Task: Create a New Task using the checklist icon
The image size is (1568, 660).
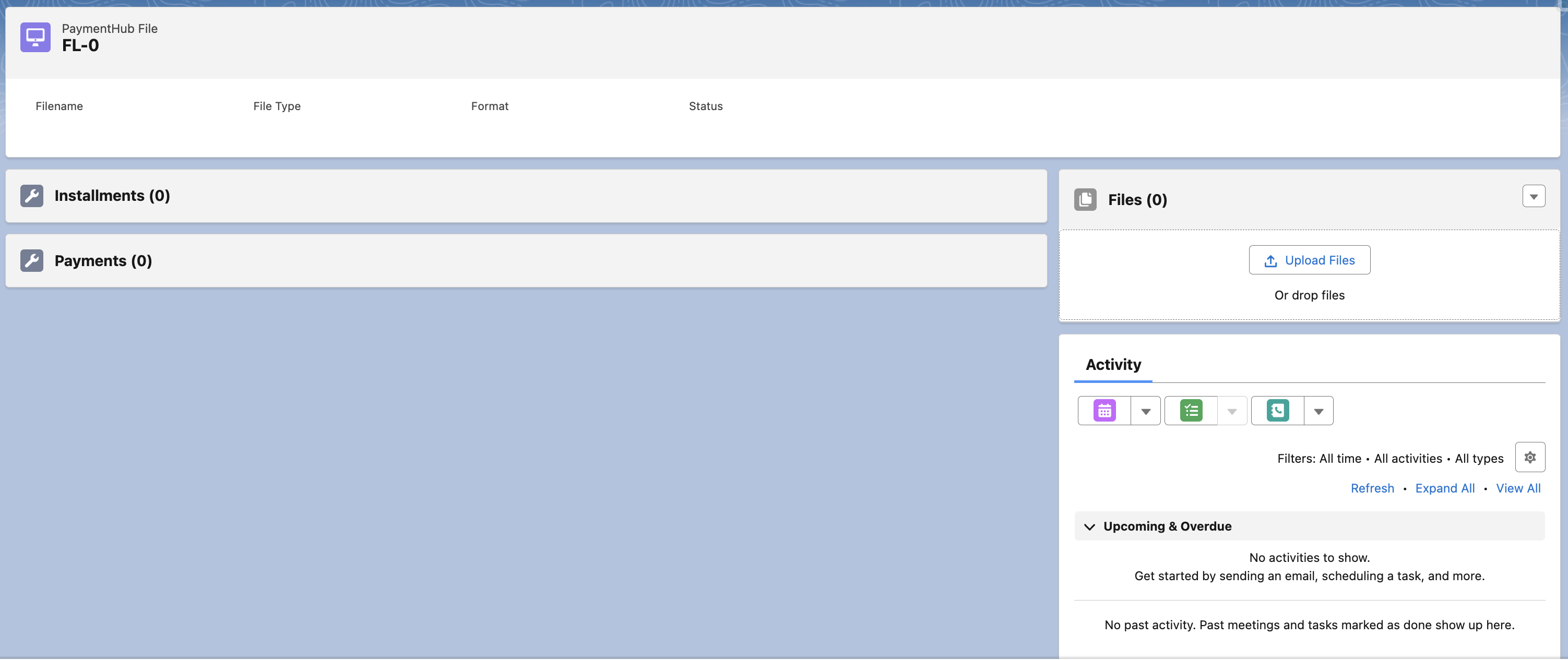Action: coord(1191,410)
